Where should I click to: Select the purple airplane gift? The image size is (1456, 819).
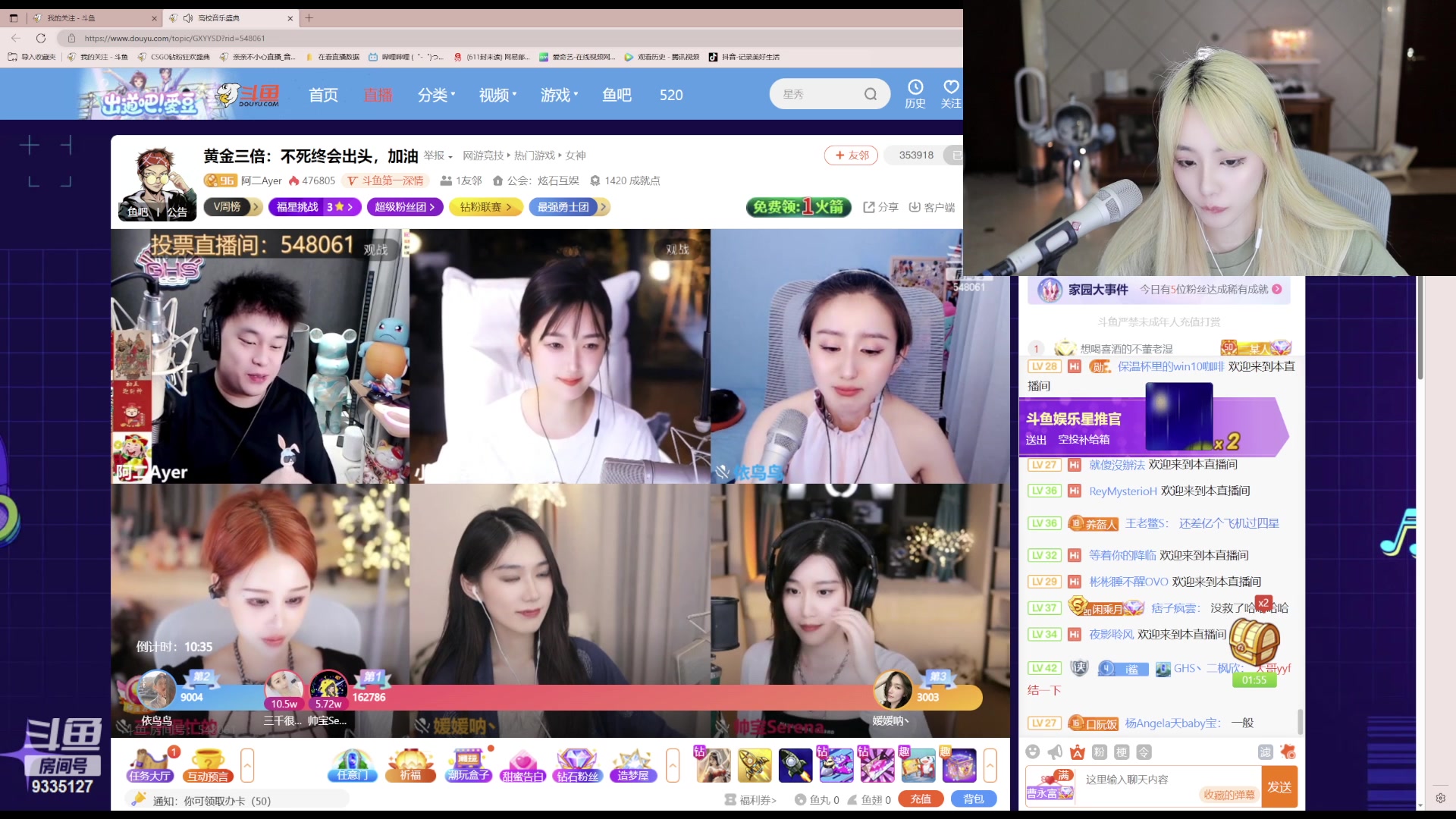[836, 765]
